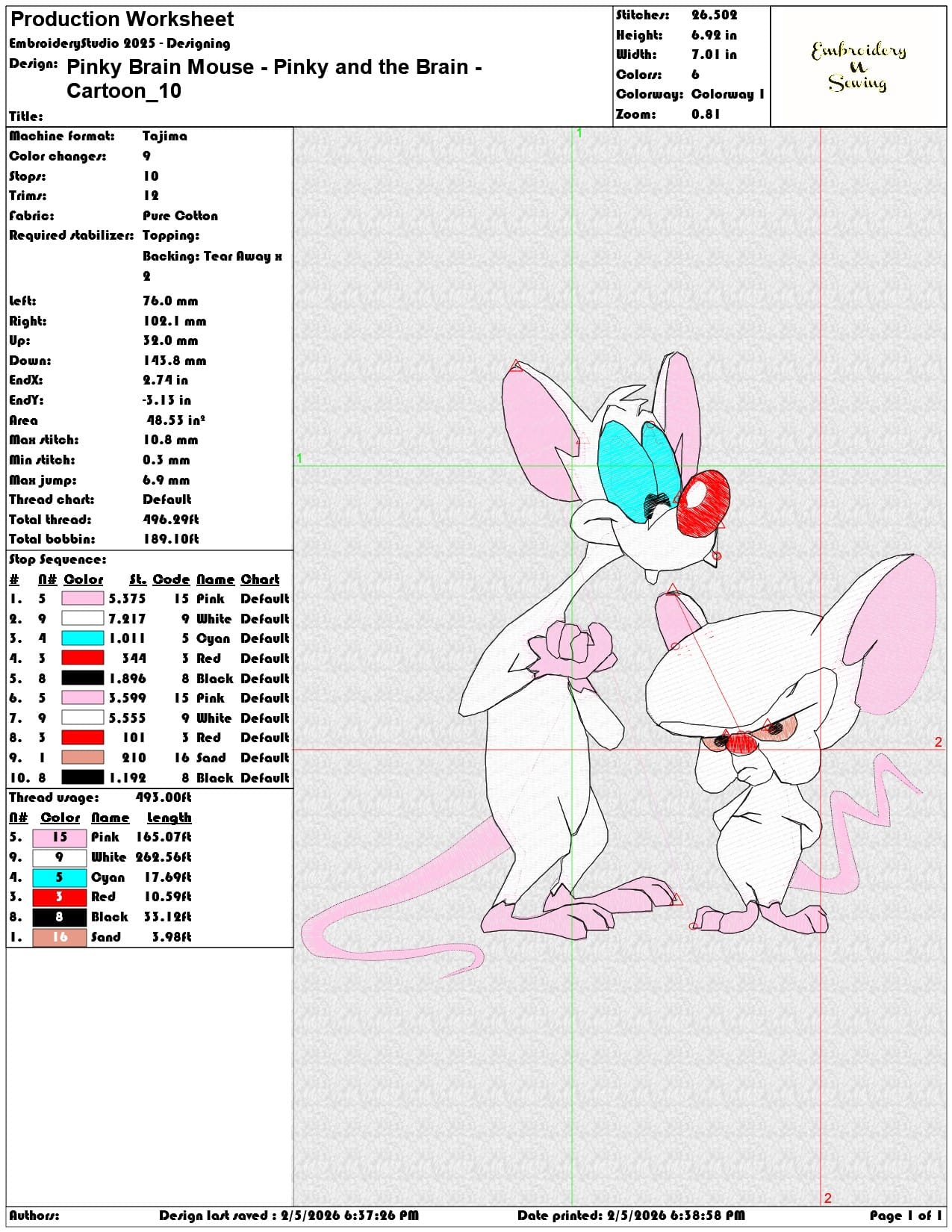
Task: Select the red swatch in stop sequence row 4
Action: pos(82,658)
